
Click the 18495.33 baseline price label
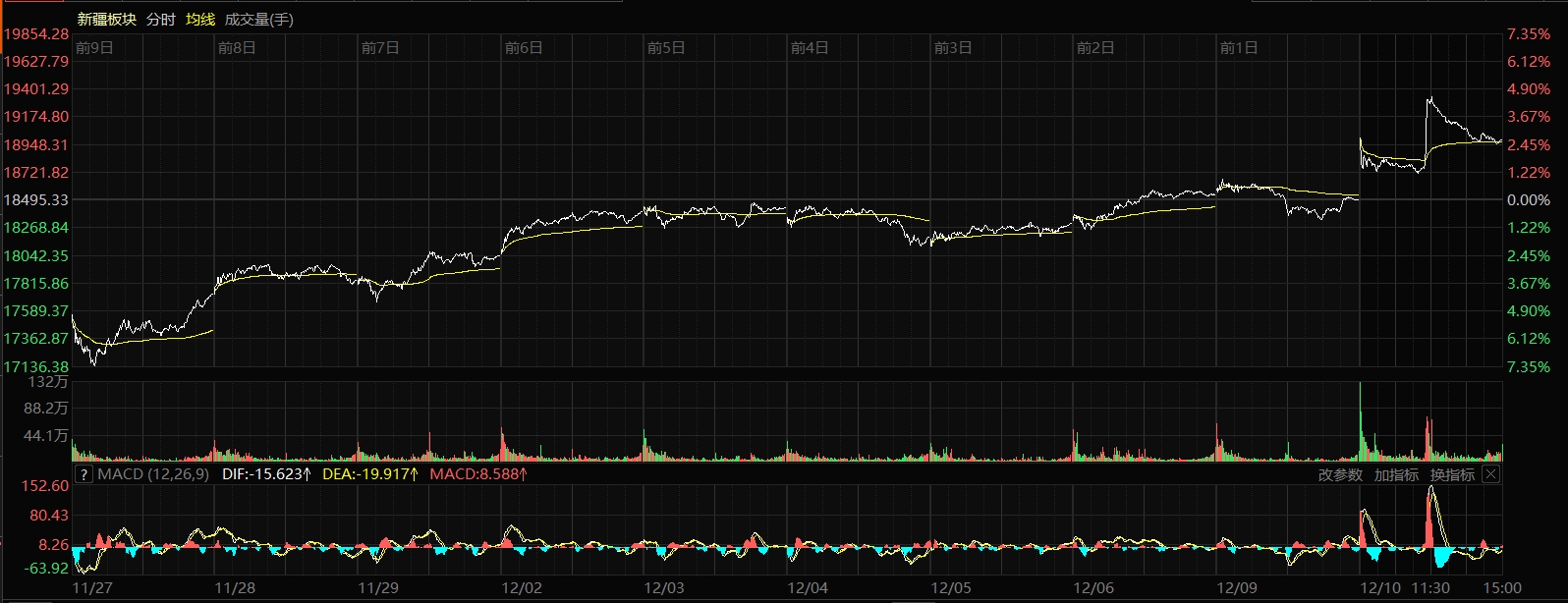(x=35, y=200)
